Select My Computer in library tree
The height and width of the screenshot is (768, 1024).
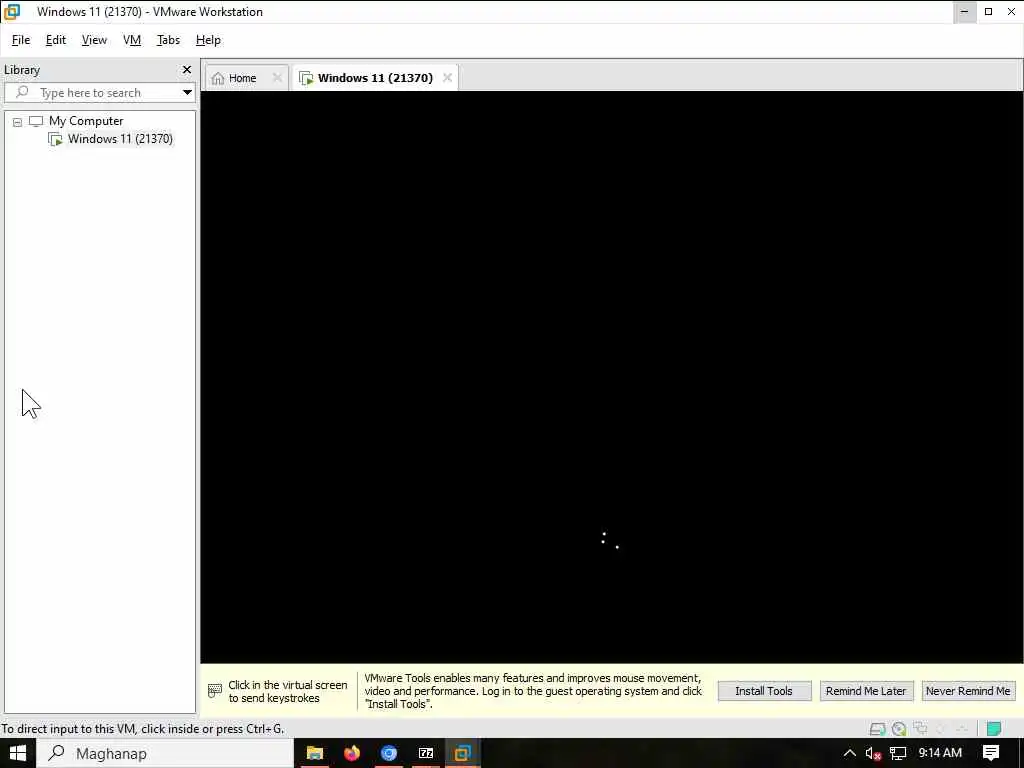(x=86, y=121)
